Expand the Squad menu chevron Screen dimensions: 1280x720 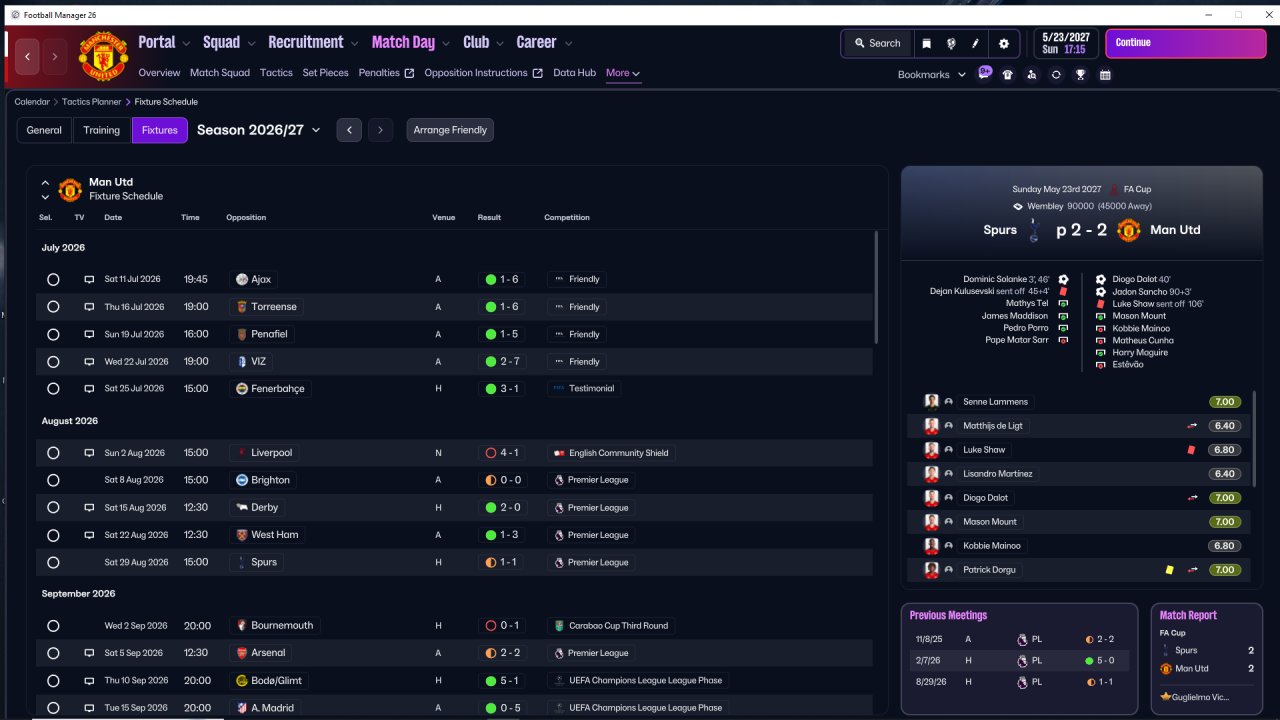251,43
